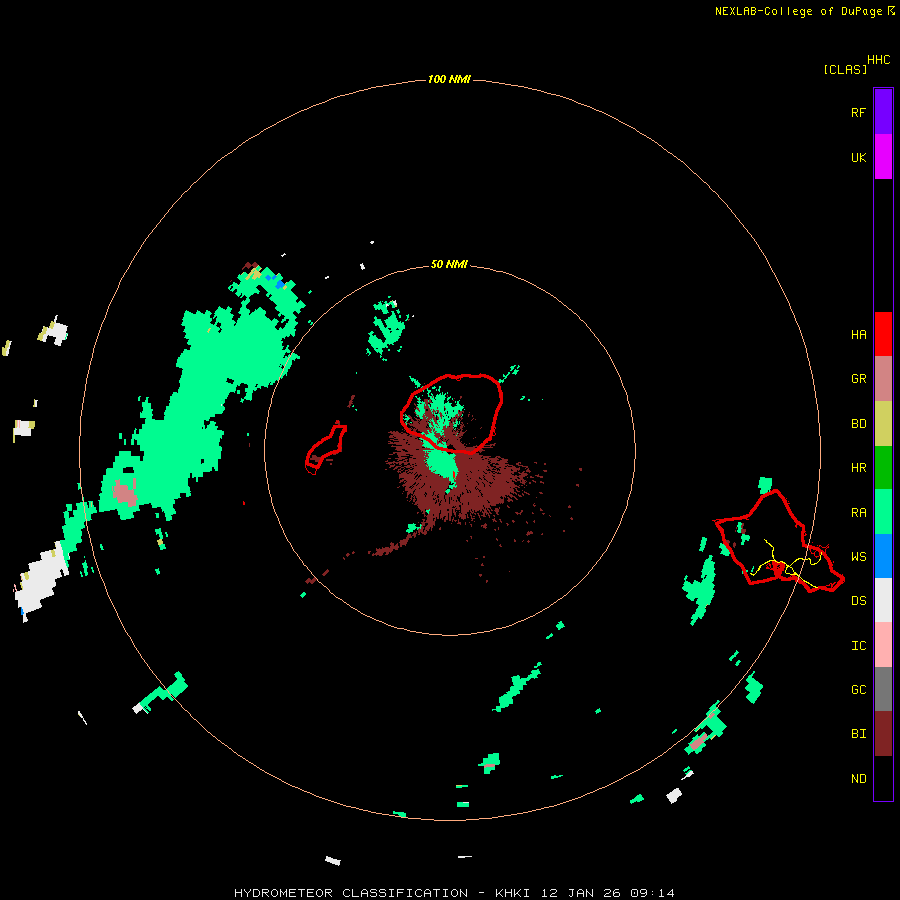Viewport: 900px width, 900px height.
Task: Pick the HR dark green legend swatch
Action: [883, 468]
